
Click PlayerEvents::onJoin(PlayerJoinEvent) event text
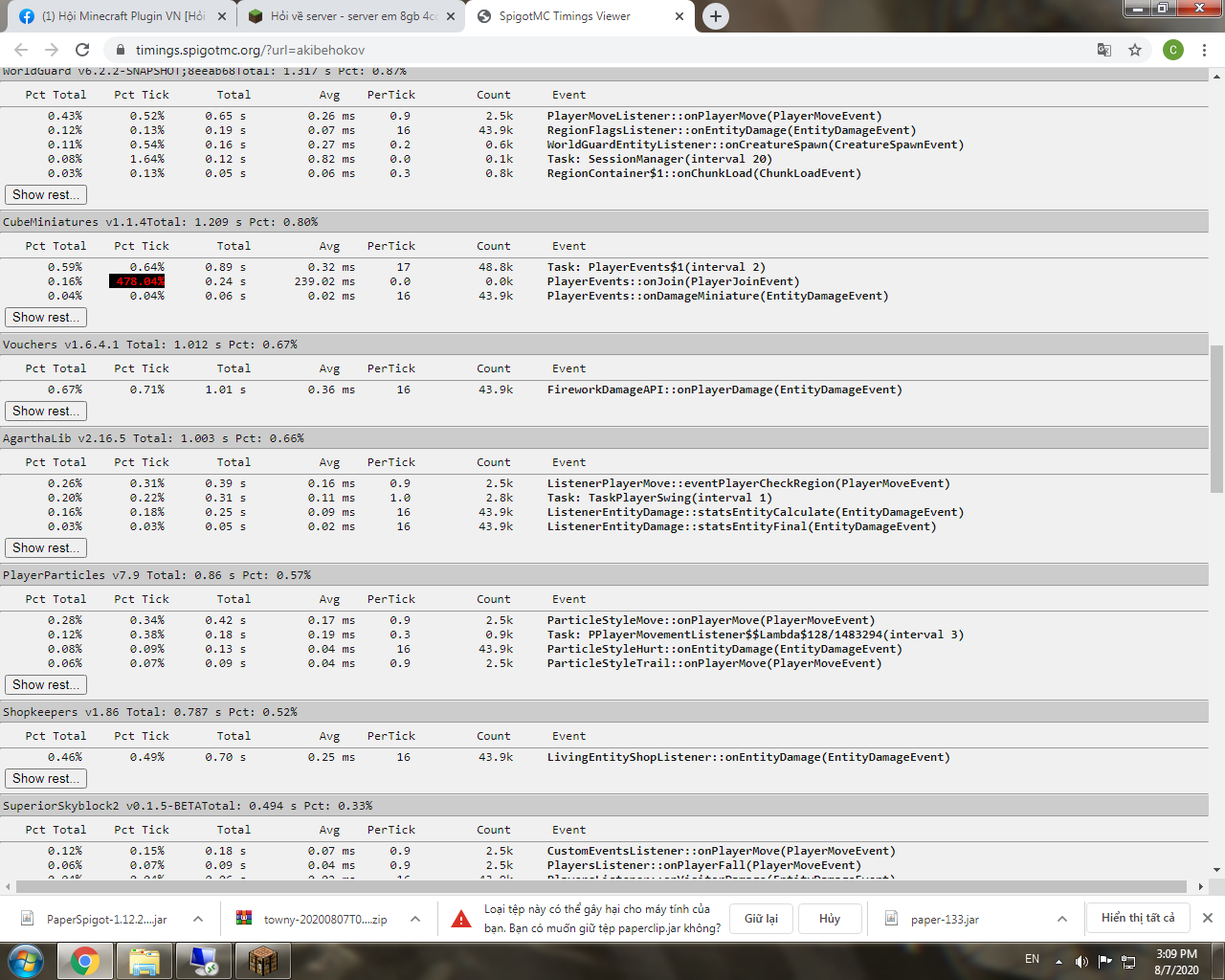point(673,281)
